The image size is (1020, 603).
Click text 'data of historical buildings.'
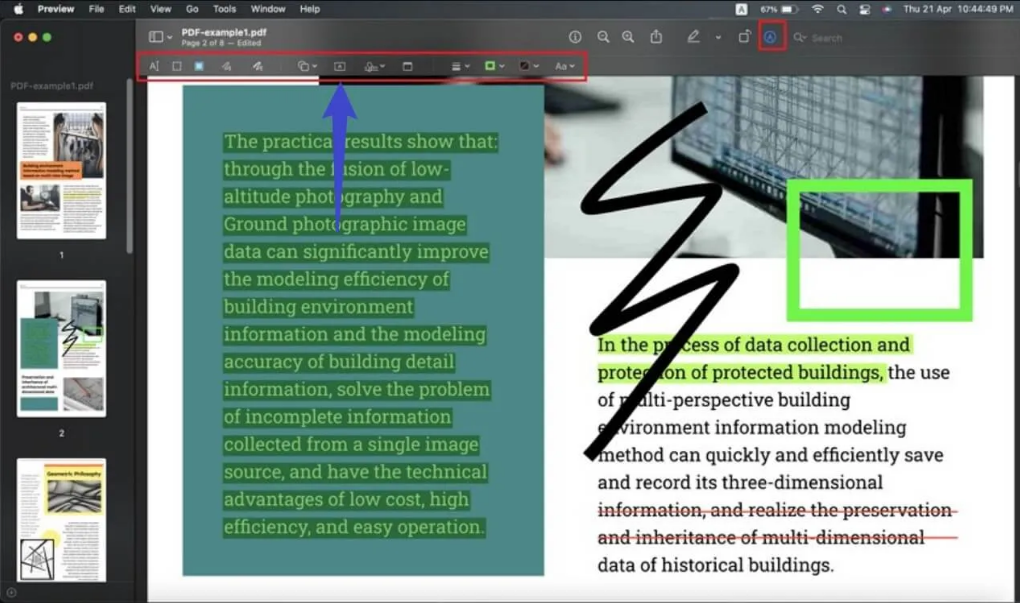(716, 565)
